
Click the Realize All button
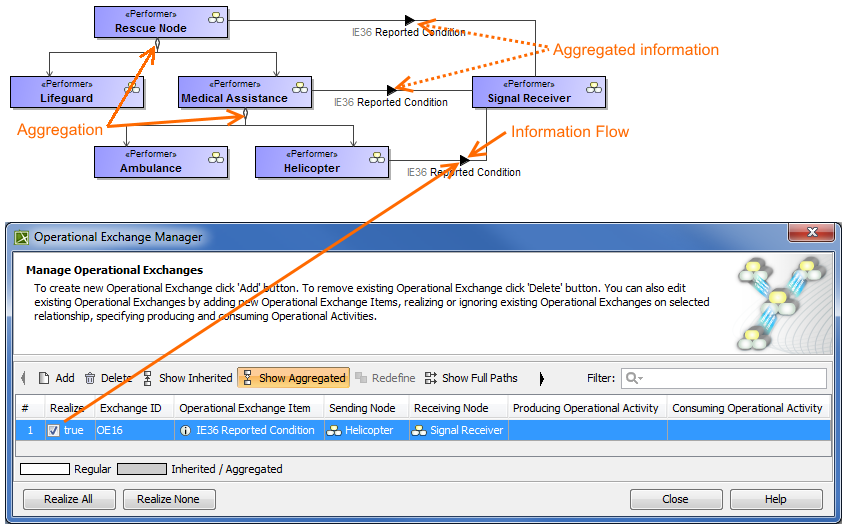[x=69, y=499]
